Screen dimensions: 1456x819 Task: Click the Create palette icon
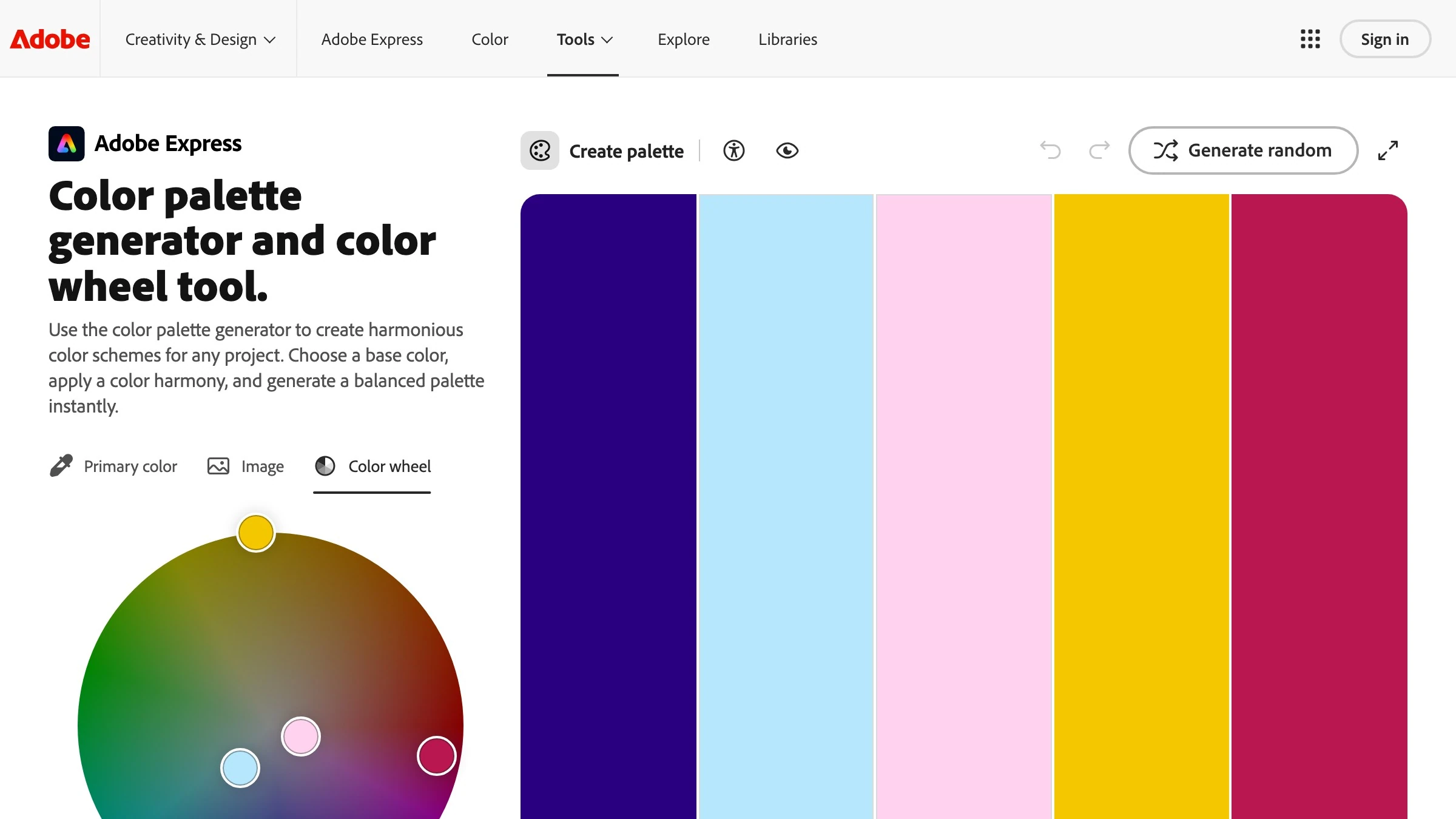click(x=540, y=150)
